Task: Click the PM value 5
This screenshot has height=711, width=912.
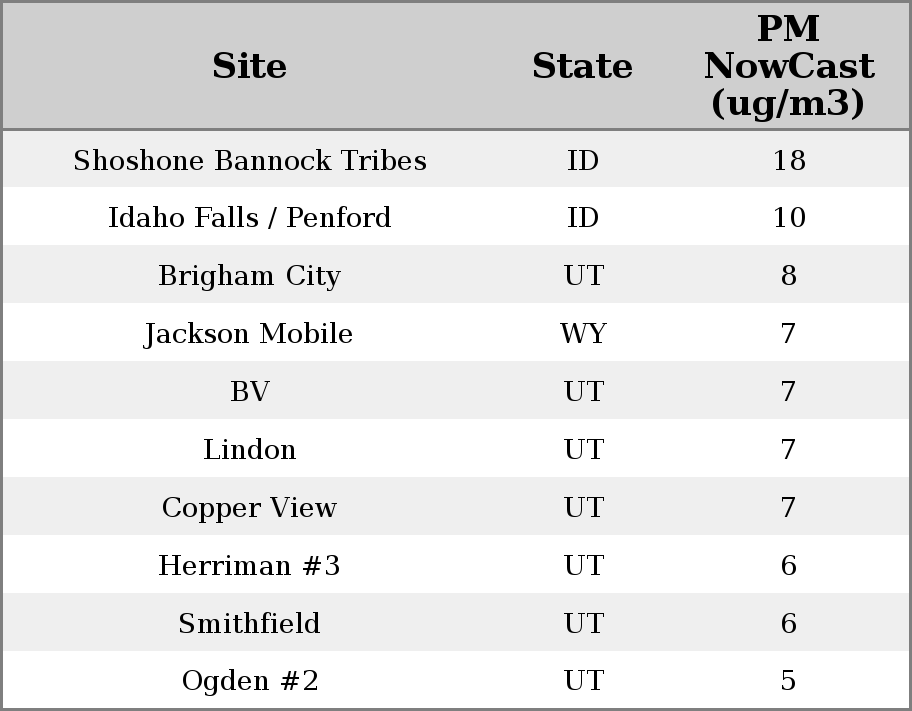Action: click(788, 681)
